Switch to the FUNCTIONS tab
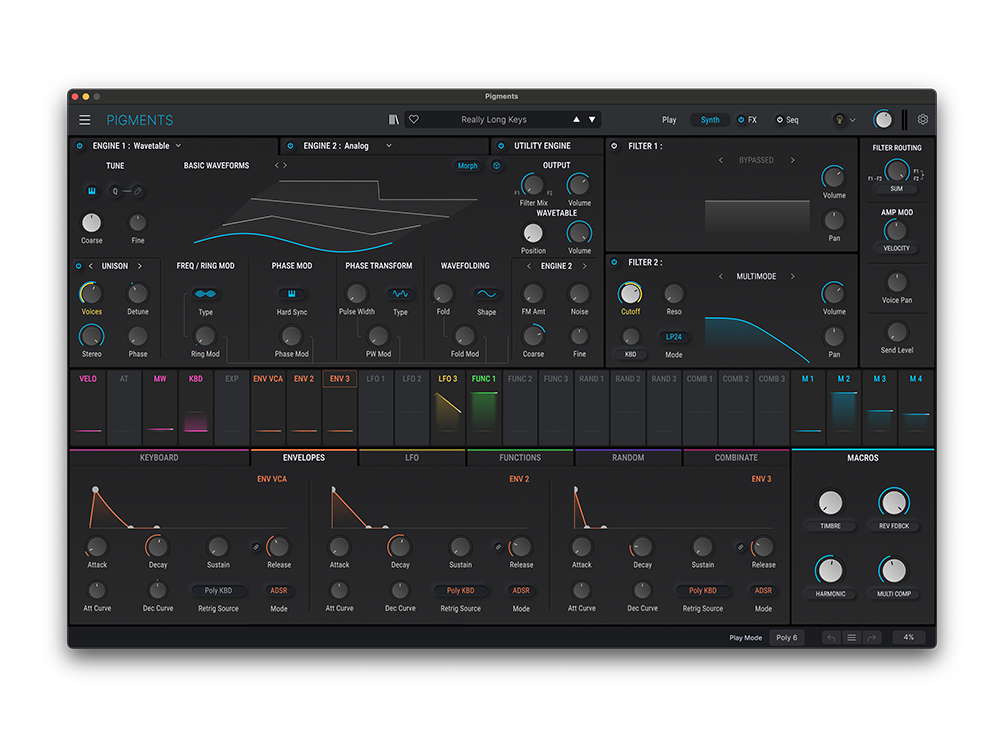Screen dimensions: 1004x749 pyautogui.click(x=520, y=458)
